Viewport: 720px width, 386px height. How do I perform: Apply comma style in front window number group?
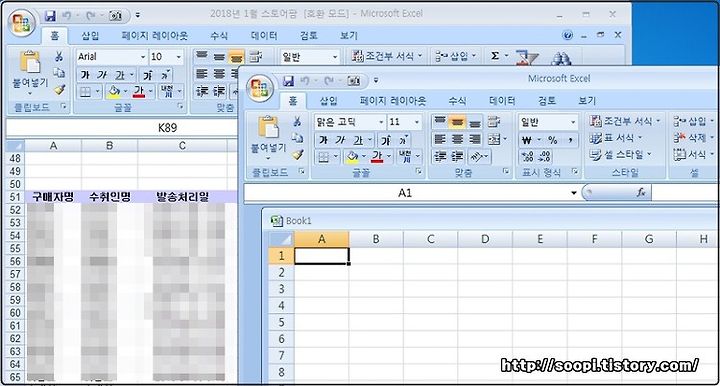click(x=570, y=140)
